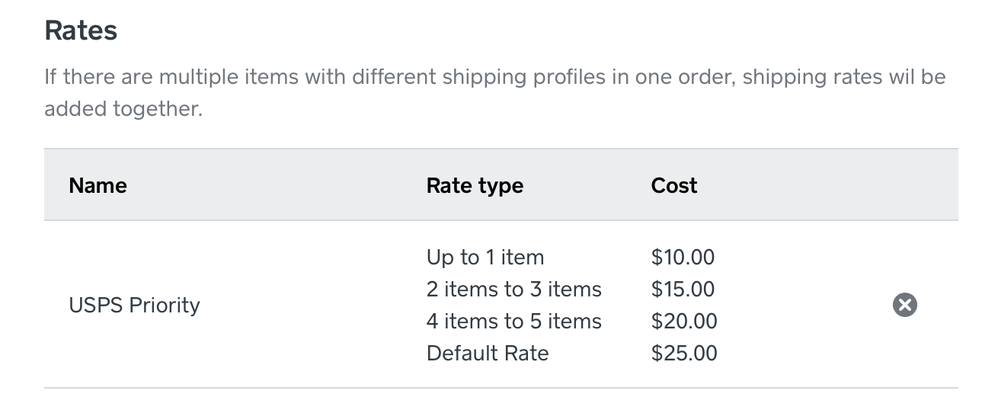Select the 2 items to 3 items rate

513,289
